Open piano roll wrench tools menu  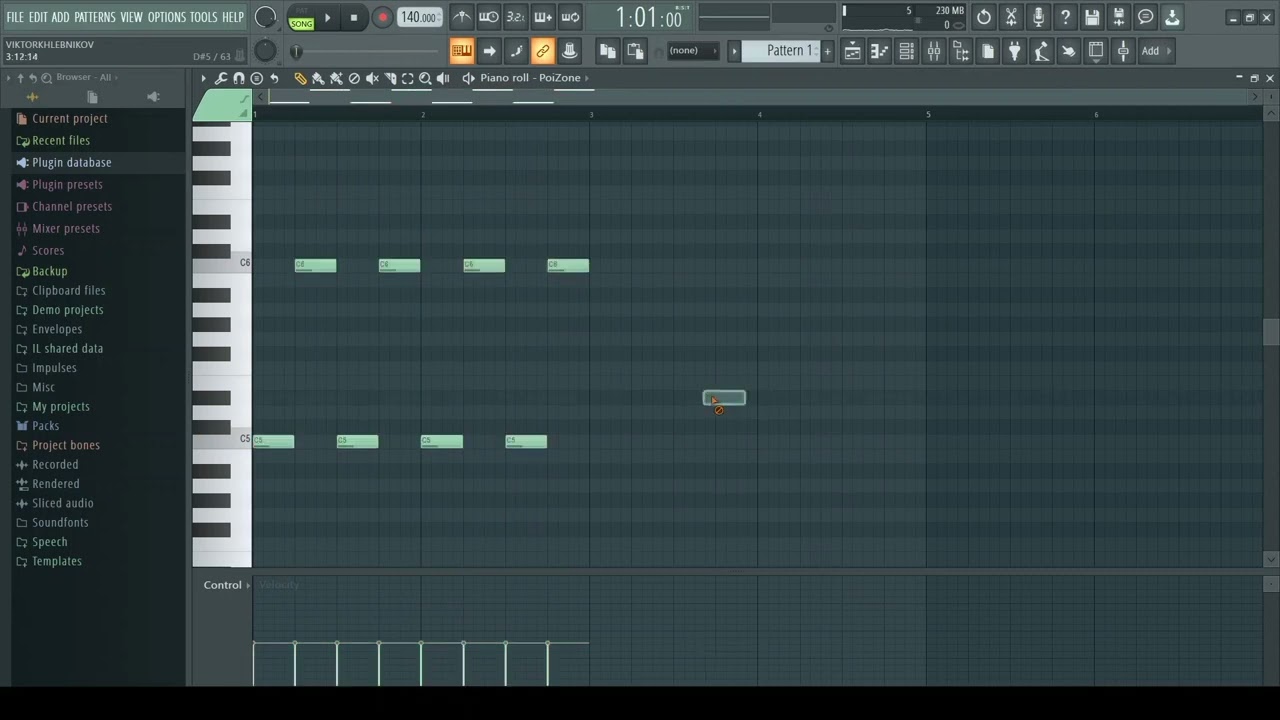point(221,78)
